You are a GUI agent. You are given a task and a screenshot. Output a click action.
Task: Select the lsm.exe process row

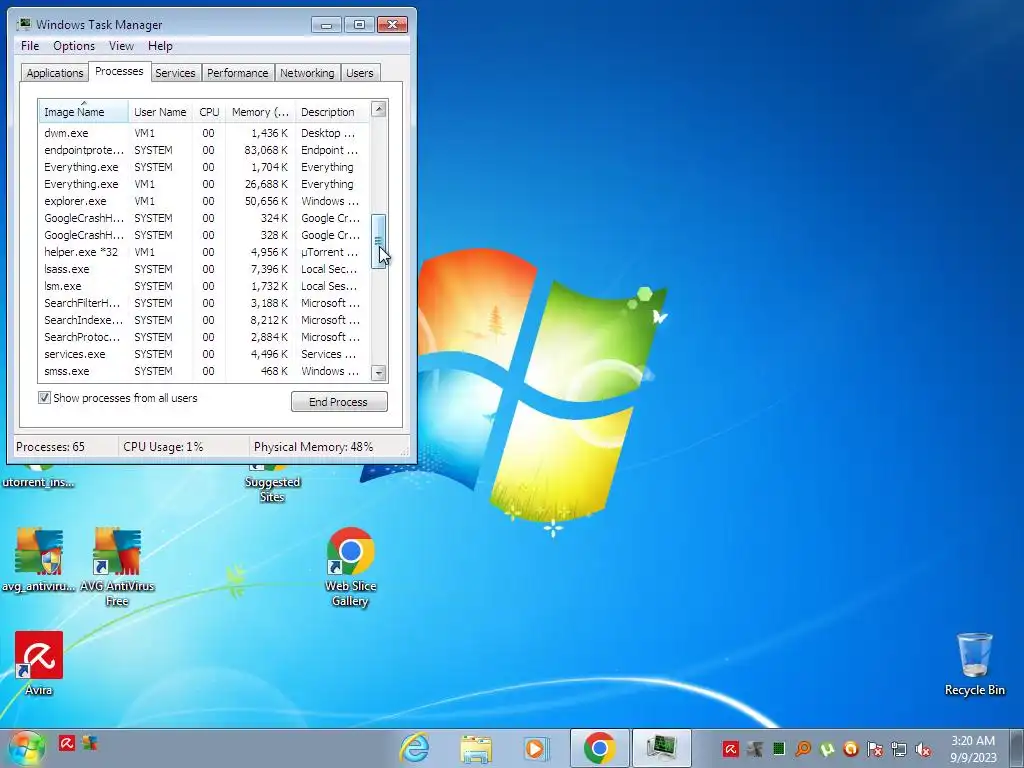click(x=204, y=286)
